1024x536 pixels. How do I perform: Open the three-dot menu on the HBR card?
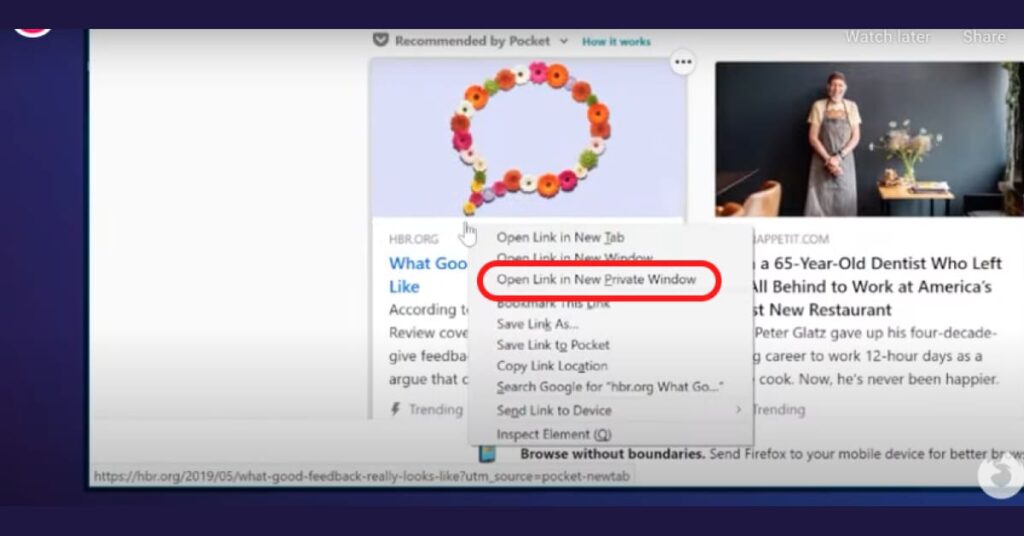pos(682,63)
